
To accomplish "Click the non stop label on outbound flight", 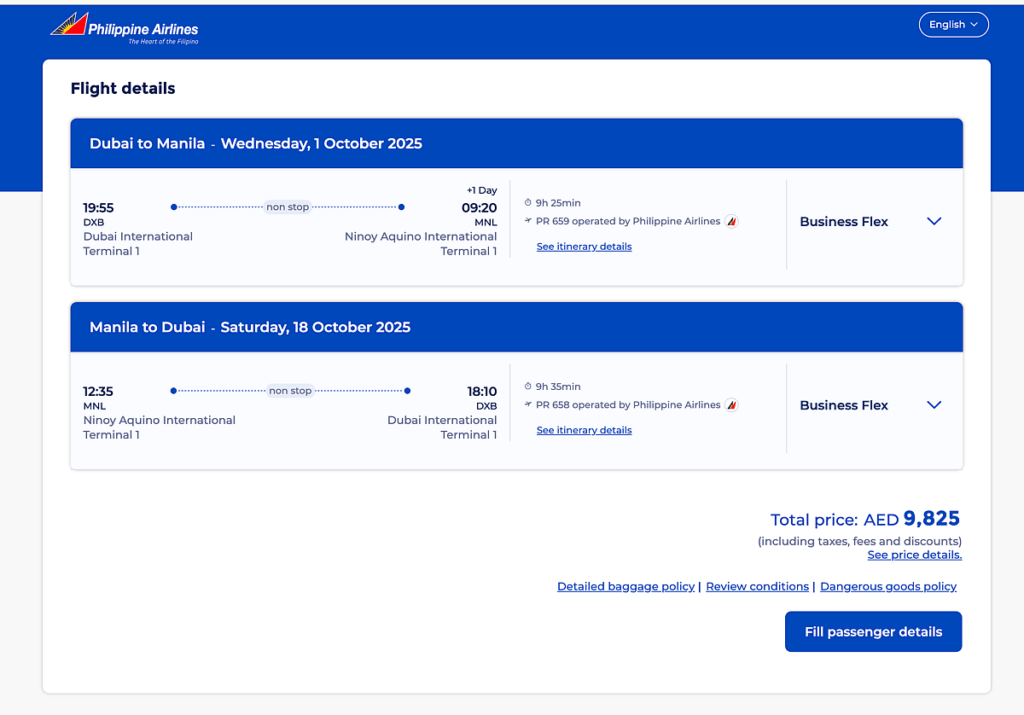I will 288,207.
